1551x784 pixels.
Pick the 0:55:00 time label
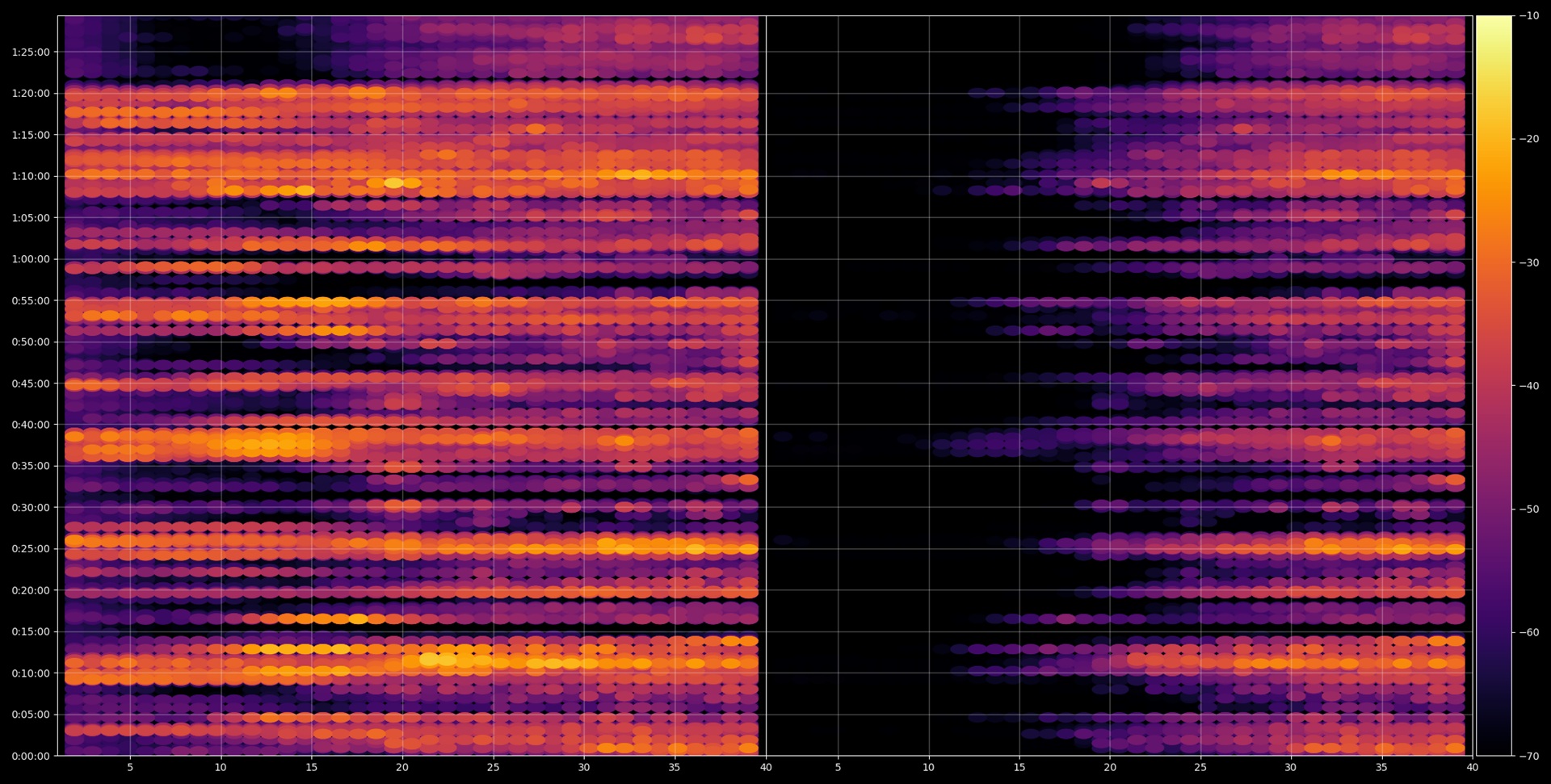point(31,300)
